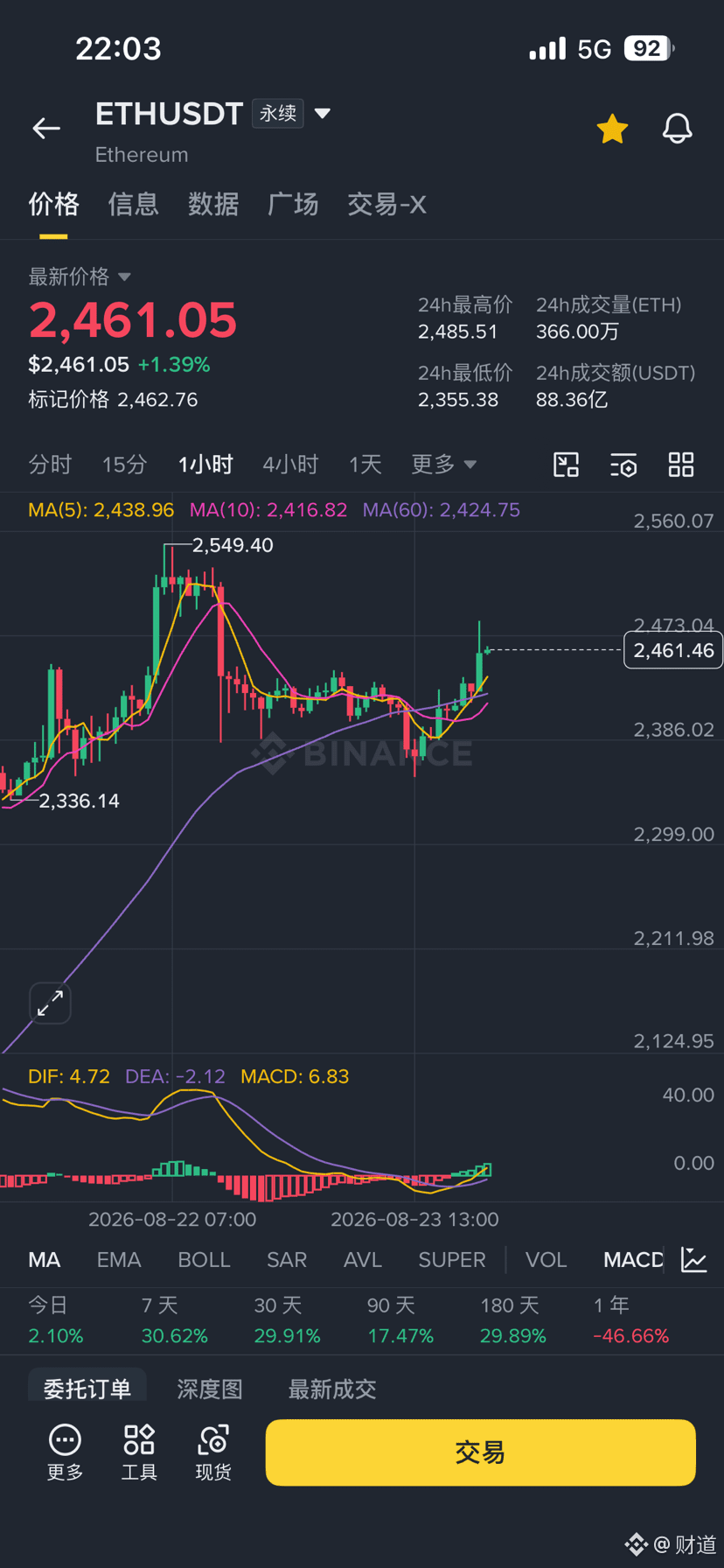Image resolution: width=724 pixels, height=1568 pixels.
Task: Tap the DIF 4.72 value
Action: pos(69,1076)
